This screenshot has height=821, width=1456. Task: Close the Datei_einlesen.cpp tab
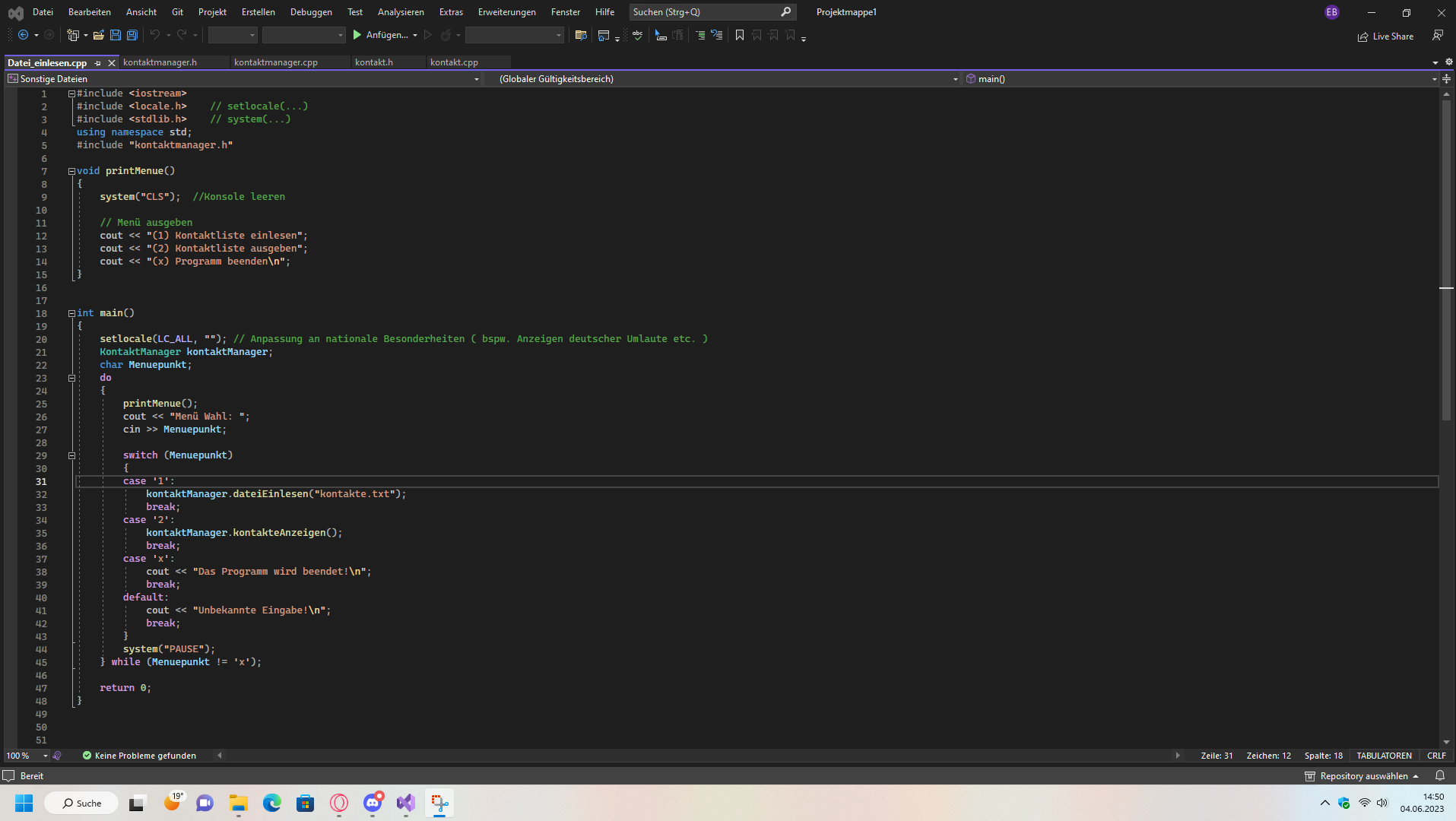tap(112, 63)
